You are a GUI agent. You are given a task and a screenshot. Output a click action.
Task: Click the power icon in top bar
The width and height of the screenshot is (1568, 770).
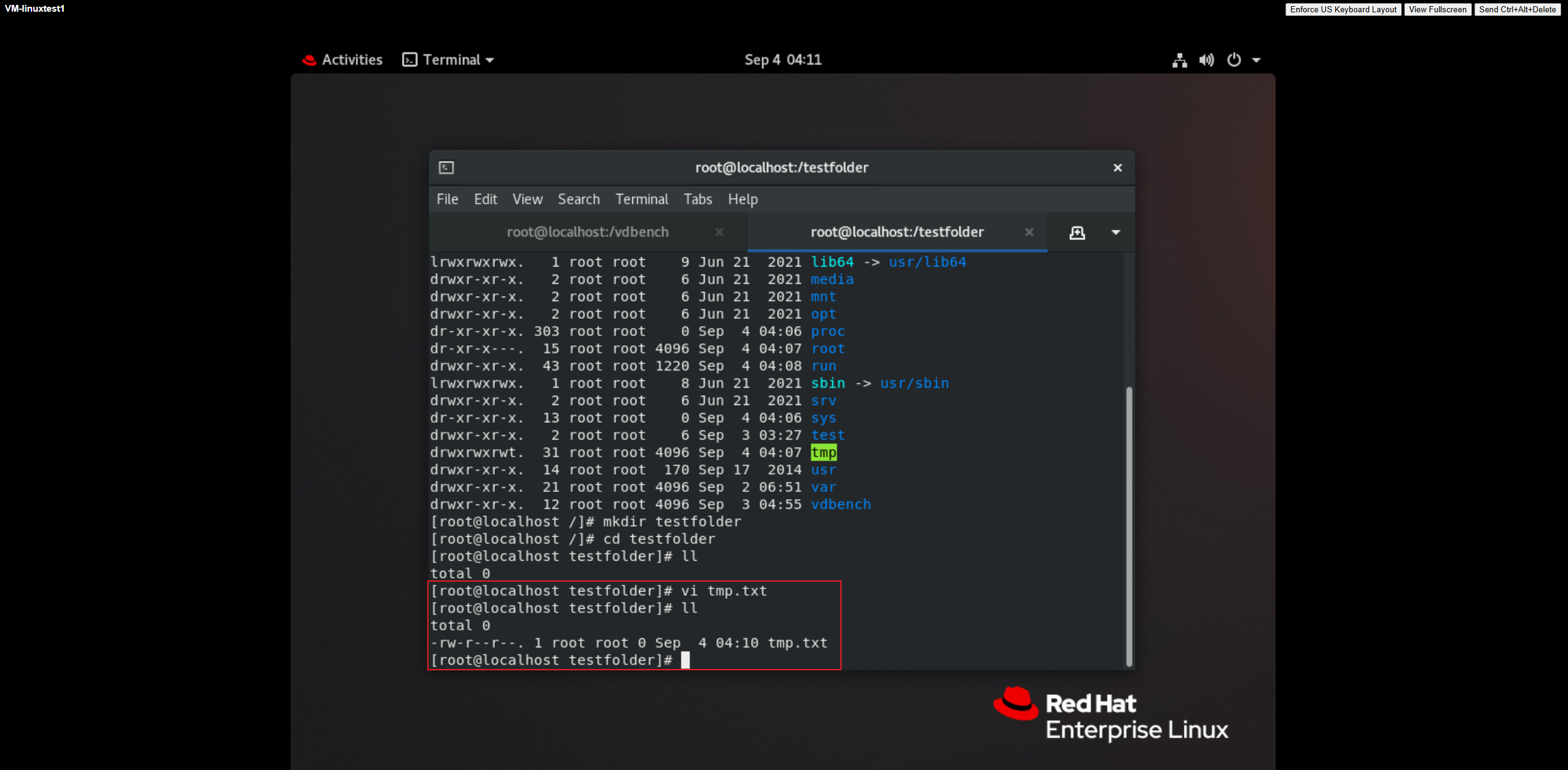pos(1234,60)
